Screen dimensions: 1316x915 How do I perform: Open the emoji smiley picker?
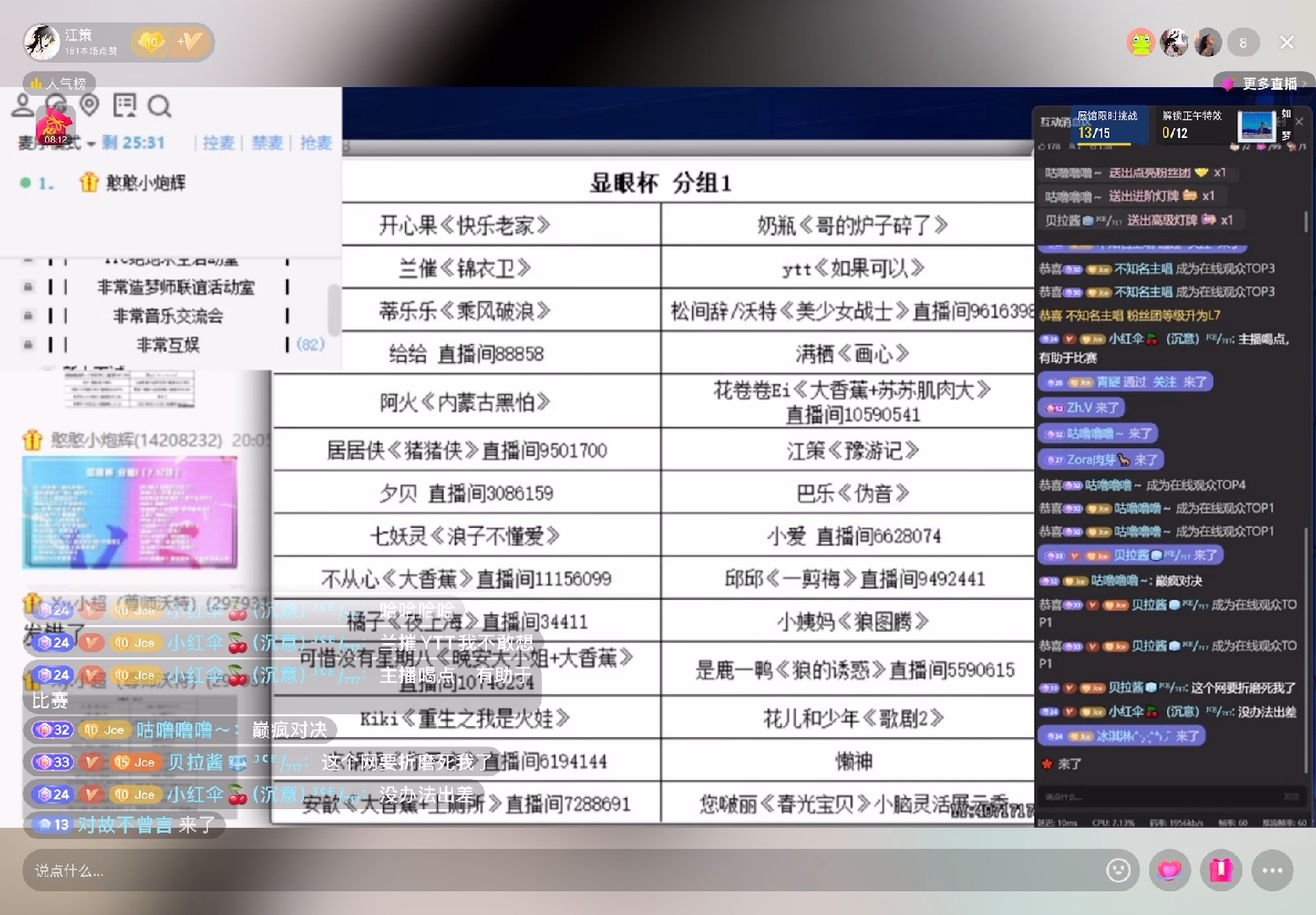point(1118,870)
